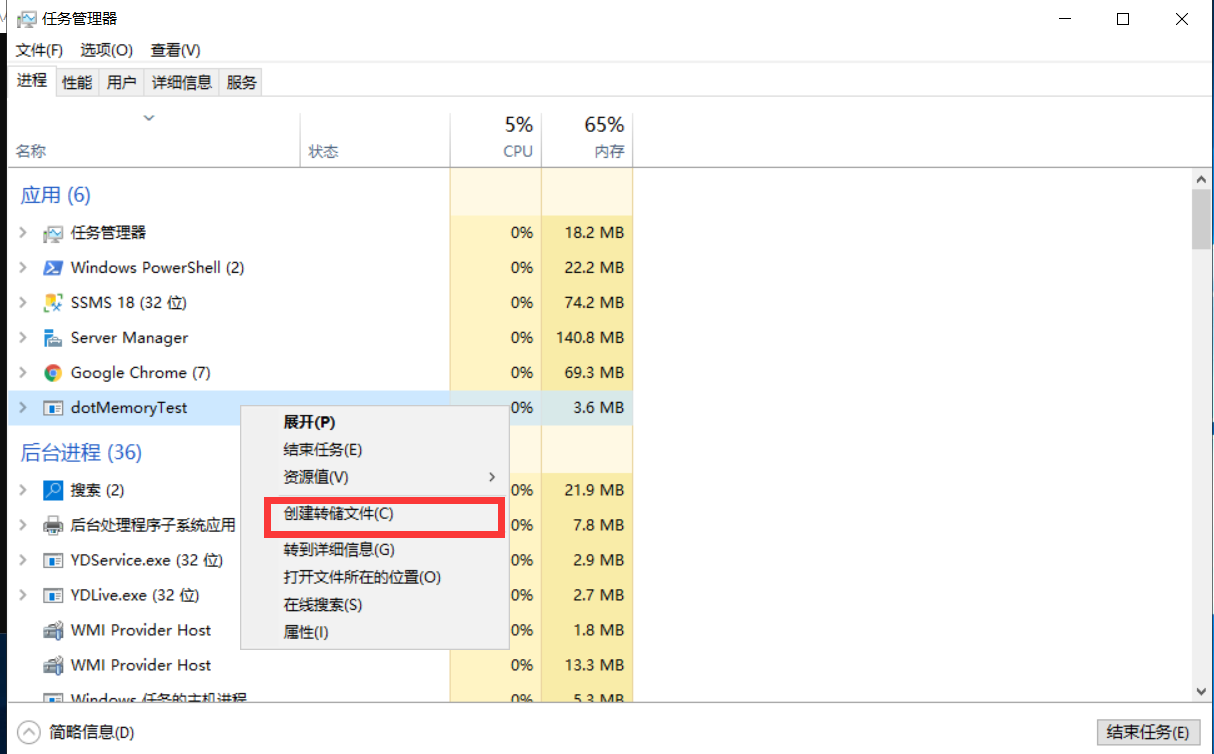
Task: Click the Task Manager title bar icon
Action: pyautogui.click(x=27, y=19)
